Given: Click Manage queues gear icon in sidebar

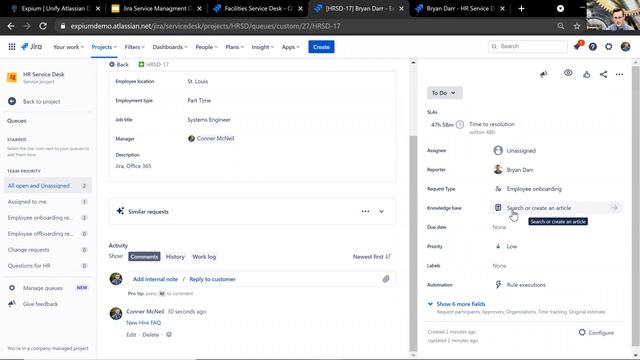Looking at the screenshot, I should (x=12, y=288).
